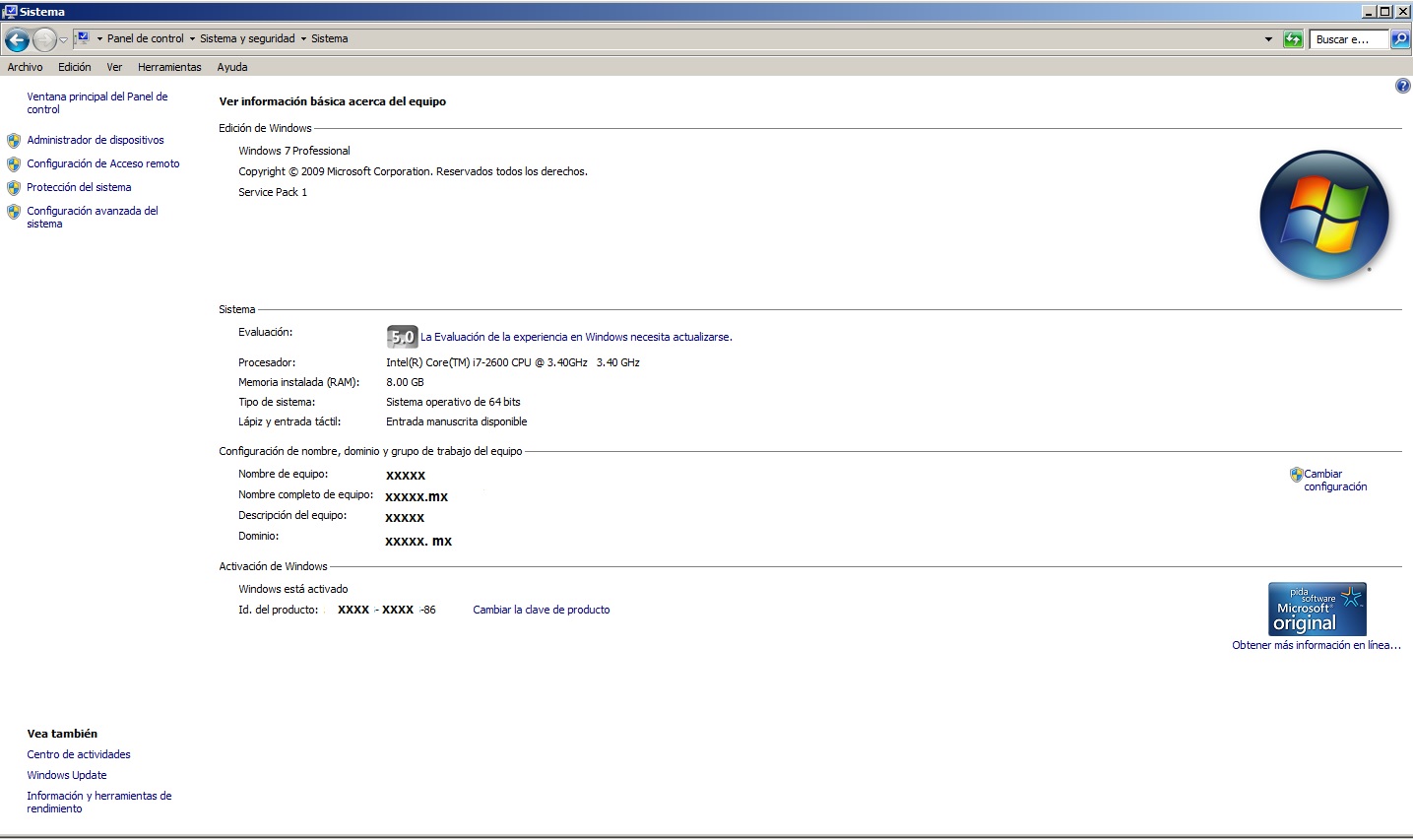1413x840 pixels.
Task: Click the Windows 7 Professional text
Action: [x=294, y=151]
